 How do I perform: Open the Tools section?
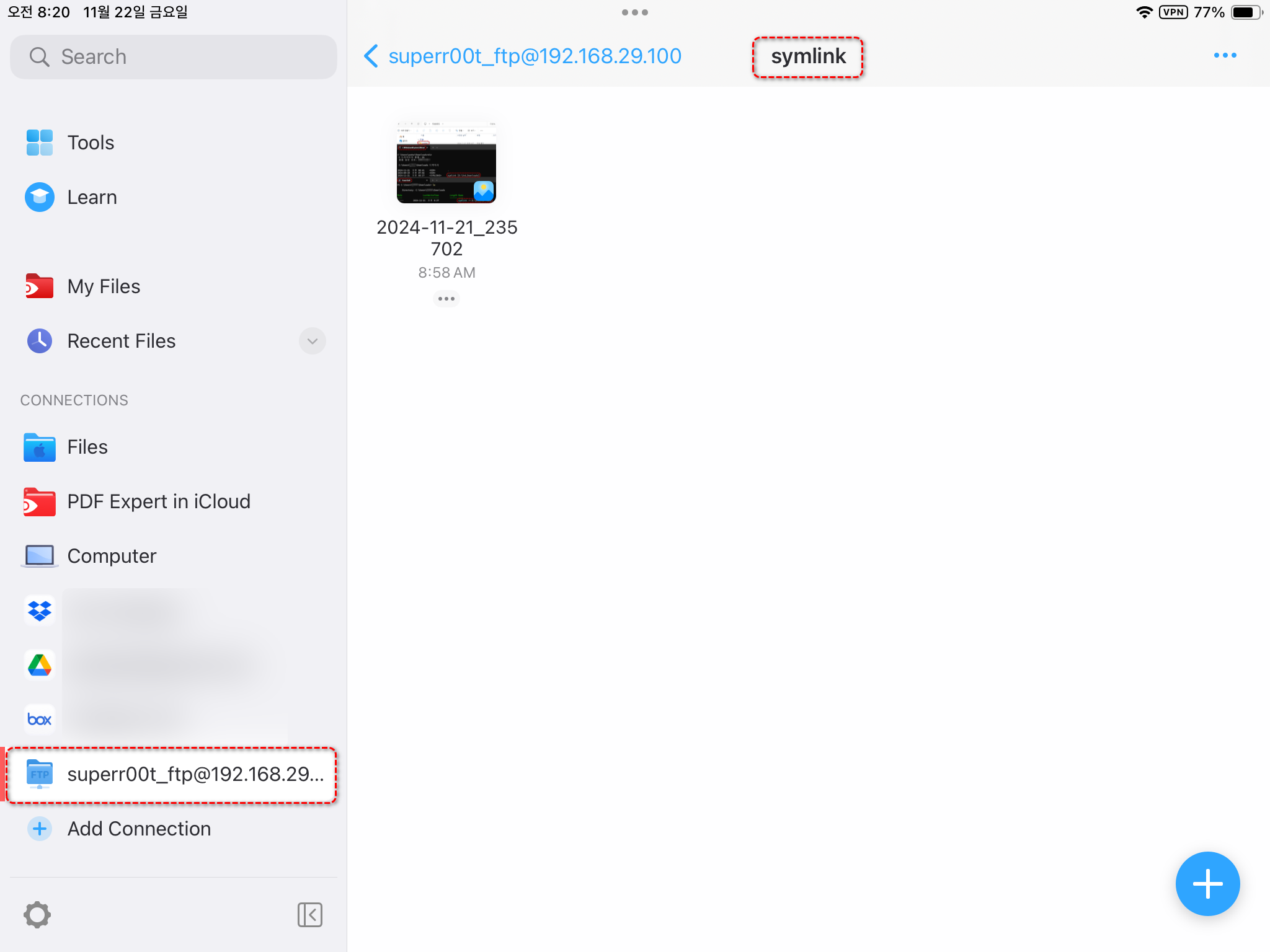click(x=91, y=143)
